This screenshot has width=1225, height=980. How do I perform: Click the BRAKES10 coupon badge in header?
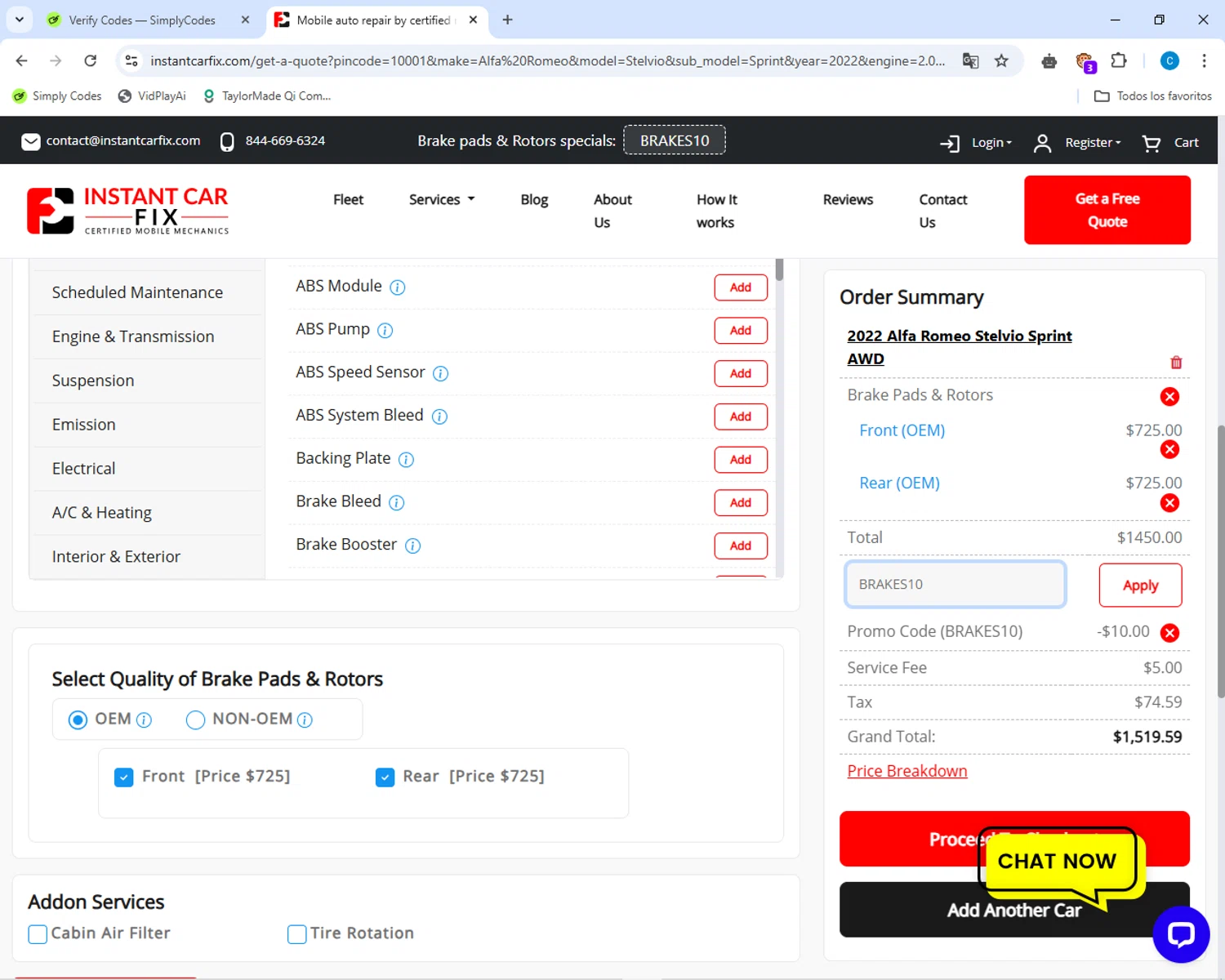[675, 140]
